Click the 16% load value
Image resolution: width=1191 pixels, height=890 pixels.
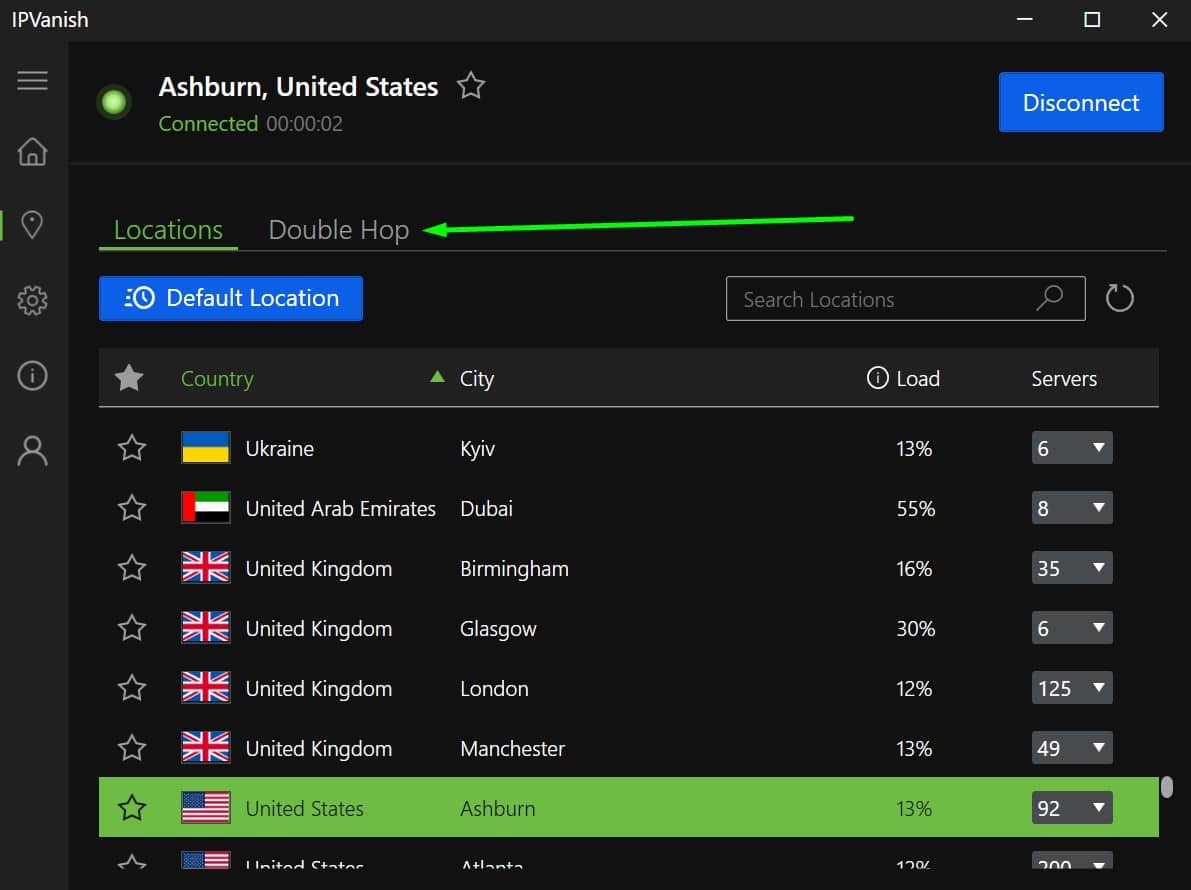[914, 568]
